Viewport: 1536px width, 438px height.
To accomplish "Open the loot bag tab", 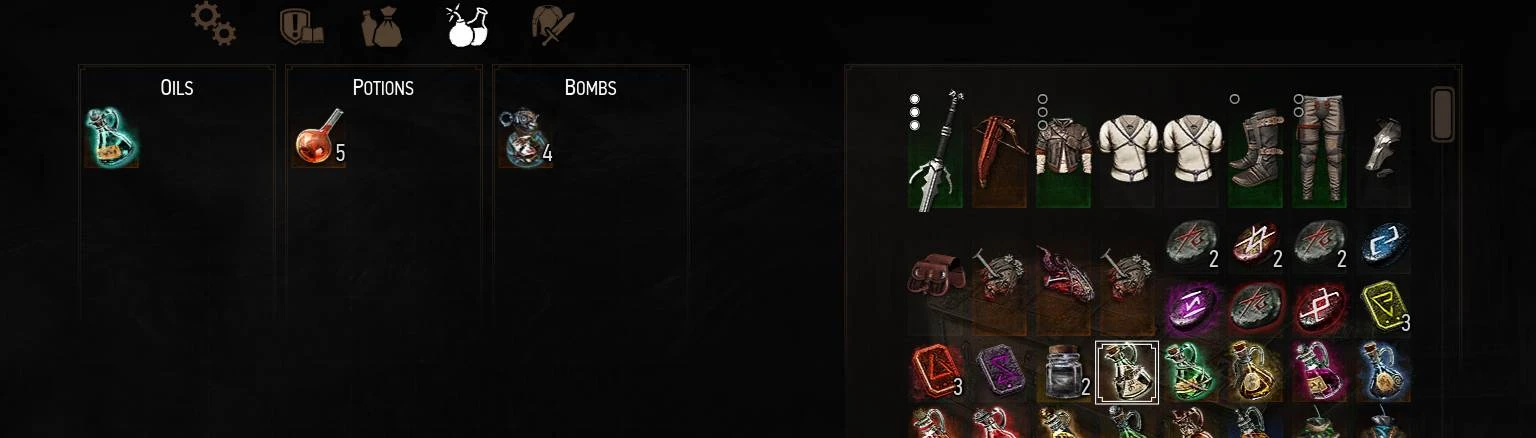I will [x=381, y=26].
